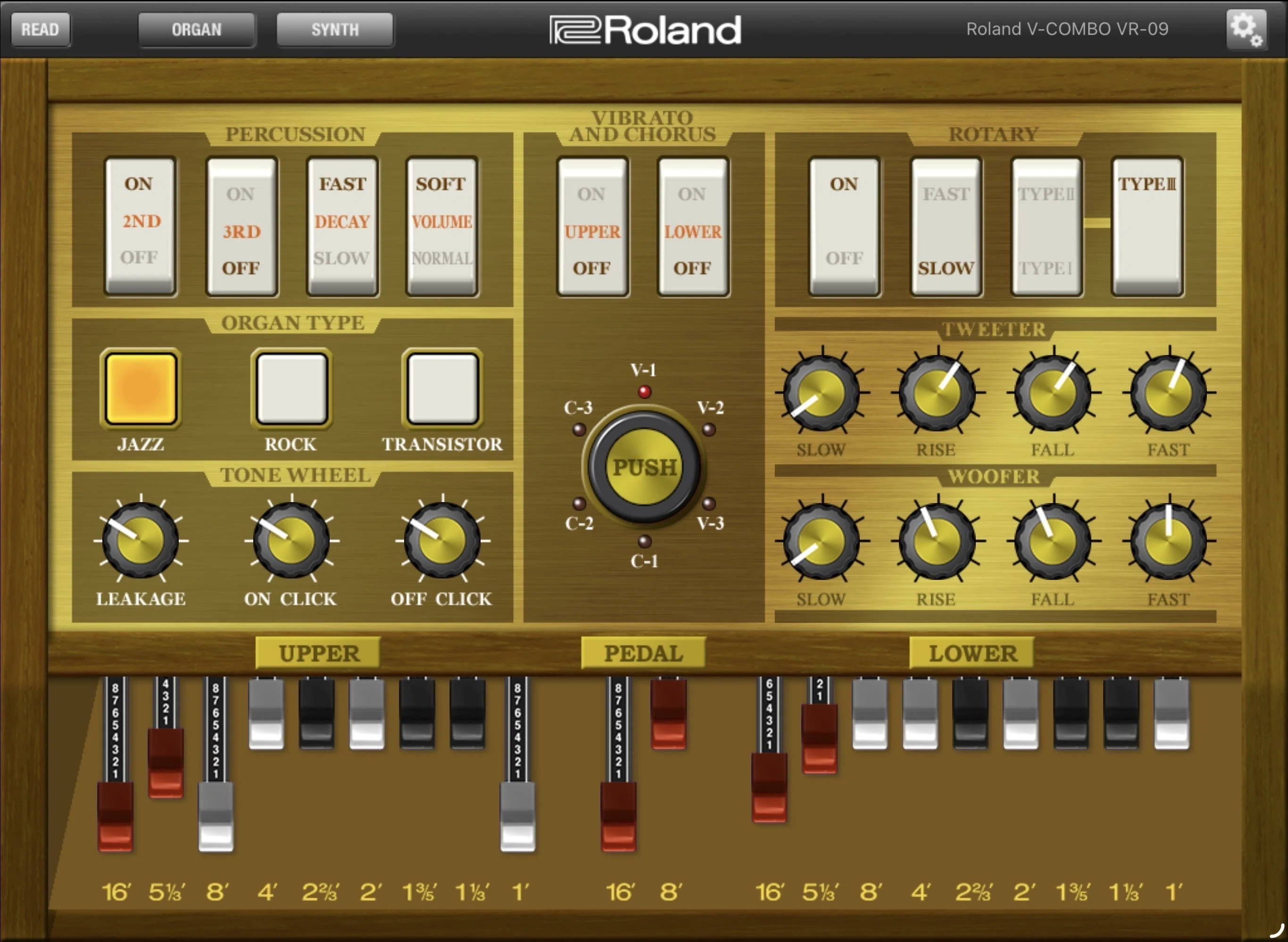Image resolution: width=1288 pixels, height=942 pixels.
Task: Toggle the vibrato LOWER switch
Action: tap(693, 226)
